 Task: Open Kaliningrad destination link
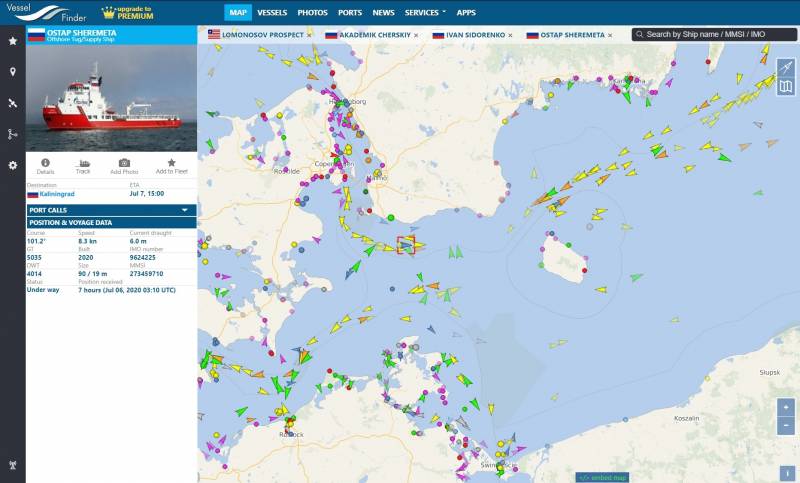(x=57, y=194)
